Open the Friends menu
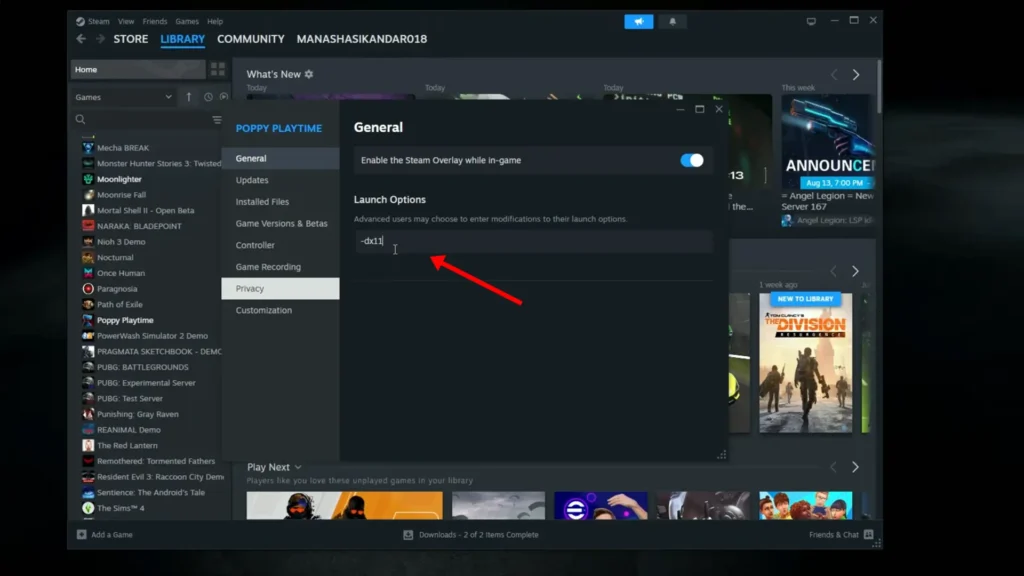1024x576 pixels. pos(155,22)
